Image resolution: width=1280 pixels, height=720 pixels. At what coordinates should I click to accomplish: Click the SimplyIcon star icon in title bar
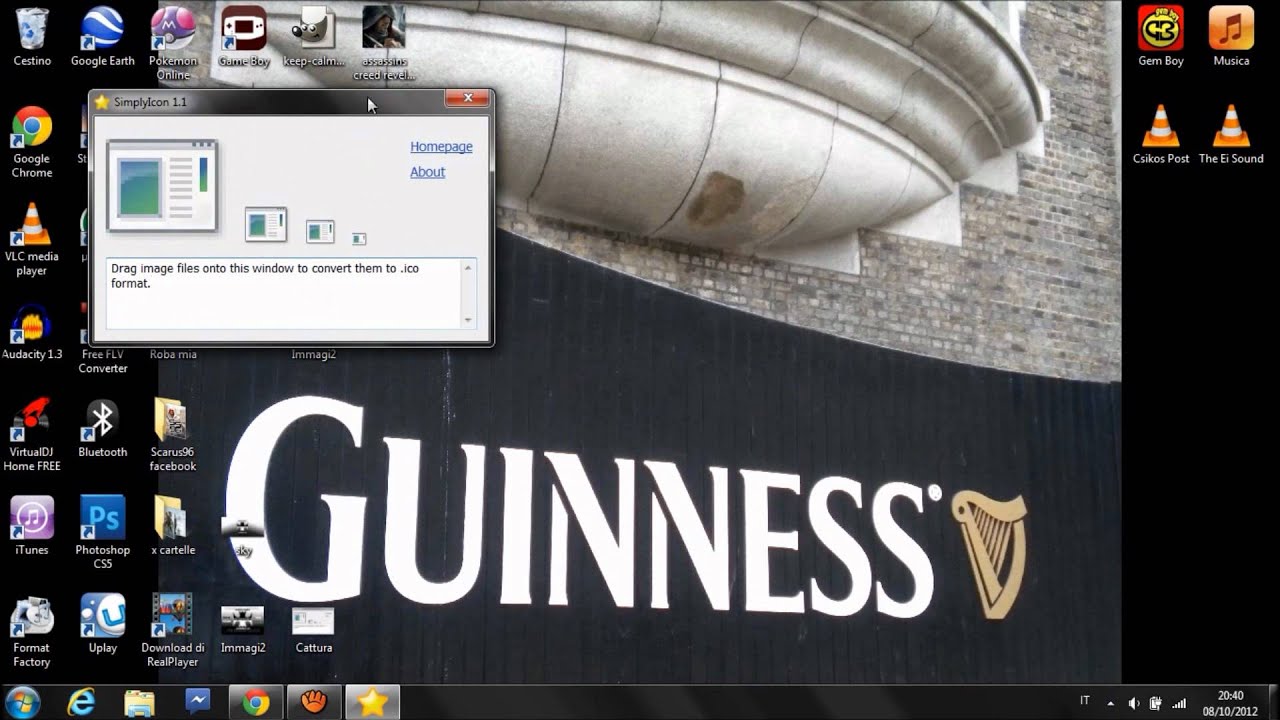pyautogui.click(x=101, y=102)
